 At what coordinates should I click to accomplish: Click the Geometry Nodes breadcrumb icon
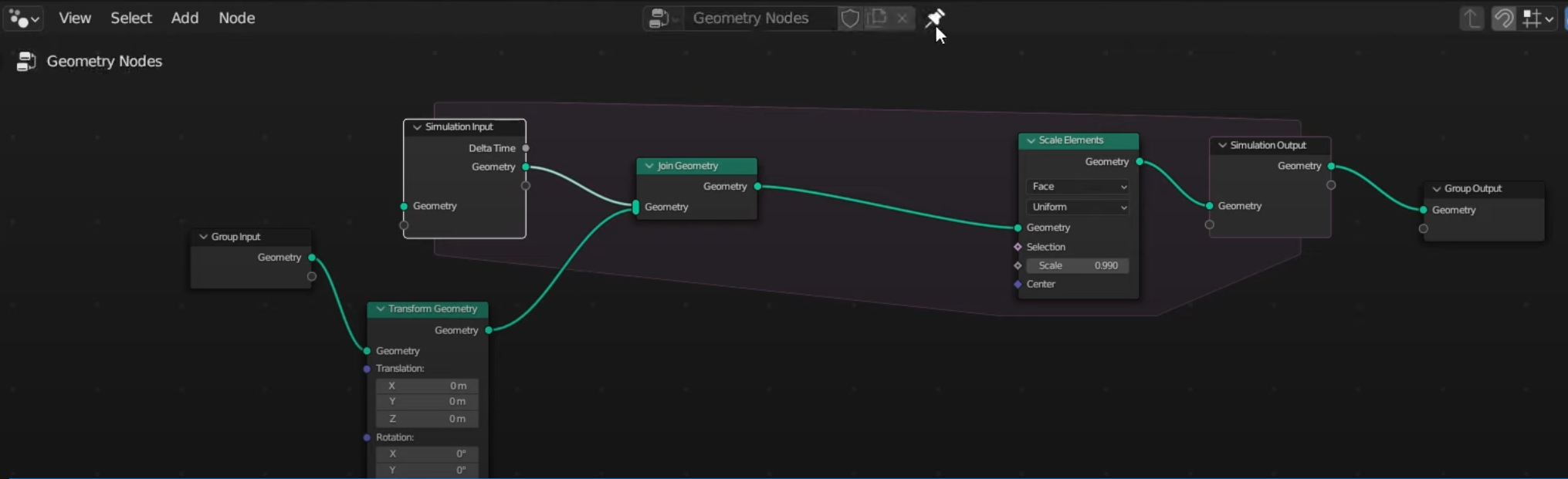click(x=26, y=61)
